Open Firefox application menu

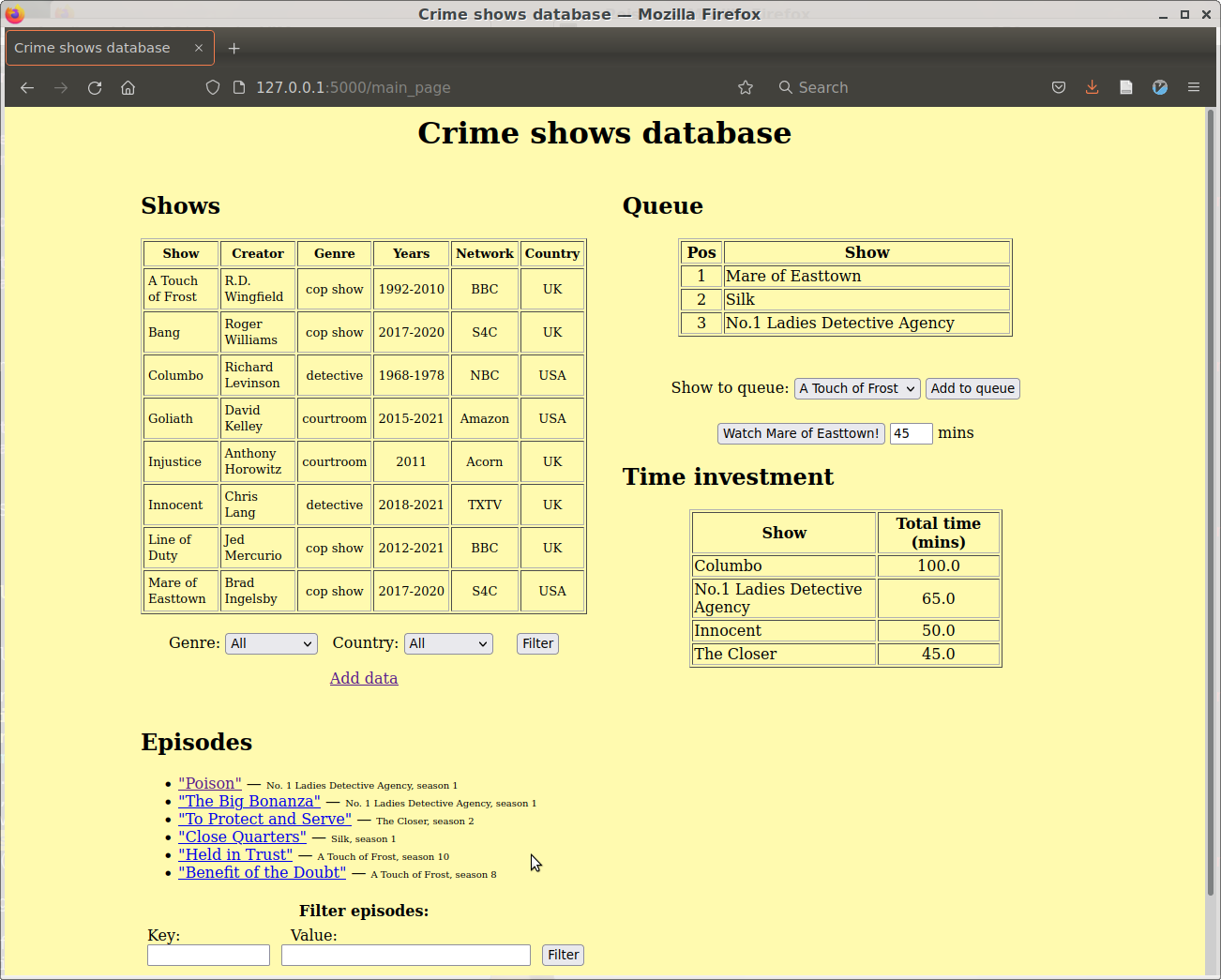click(x=1194, y=87)
